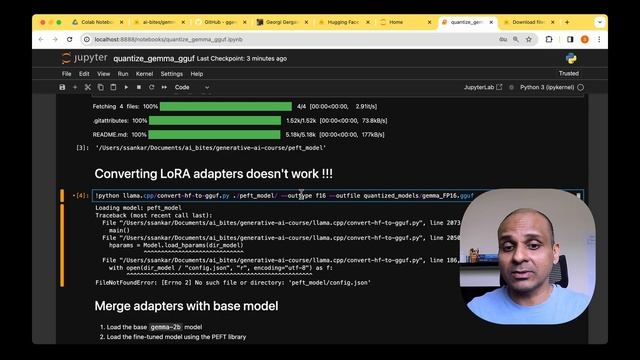Close the Colab Notebook tab
The width and height of the screenshot is (640, 360).
click(x=121, y=22)
